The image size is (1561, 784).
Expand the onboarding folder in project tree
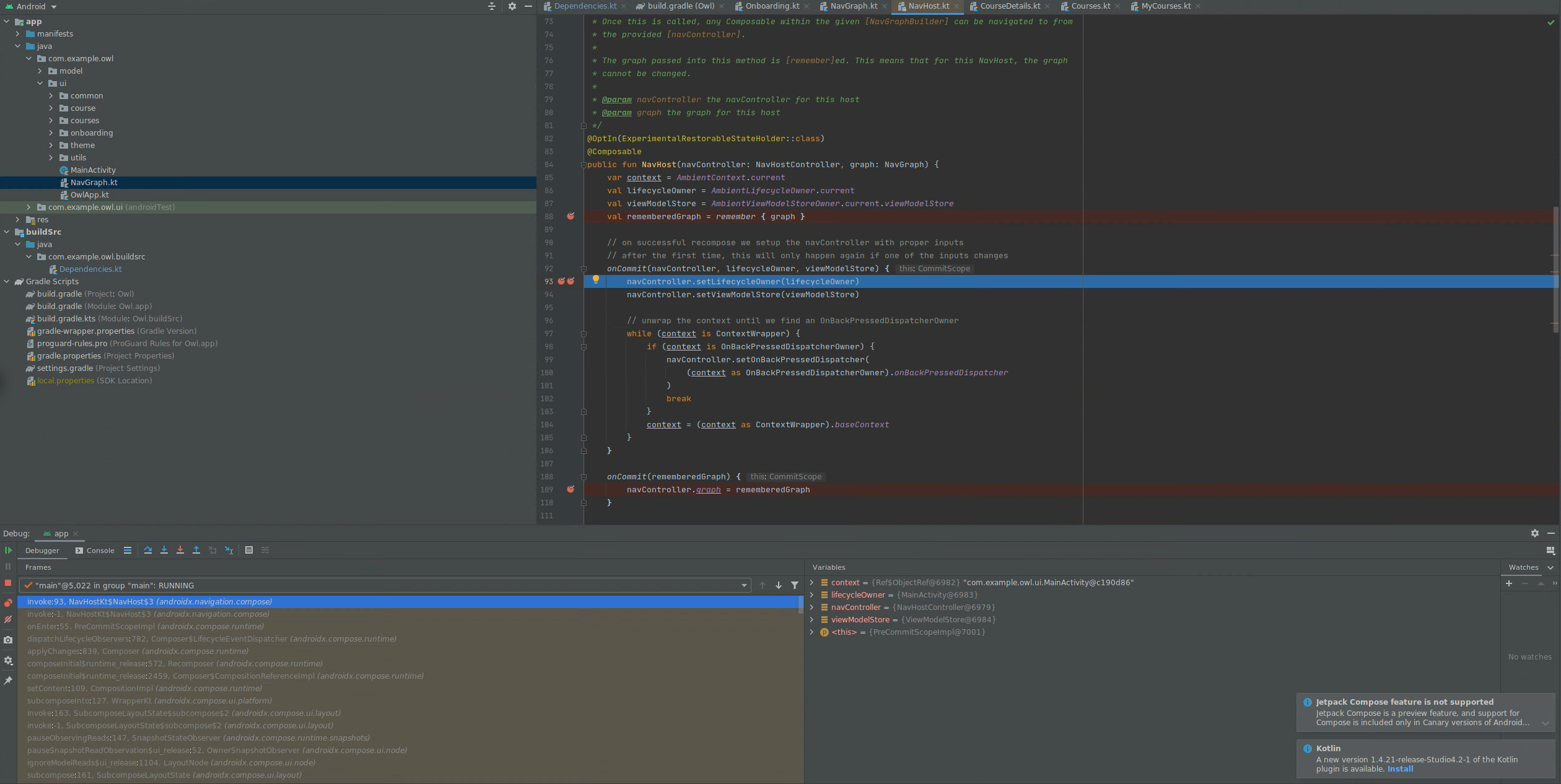(51, 133)
